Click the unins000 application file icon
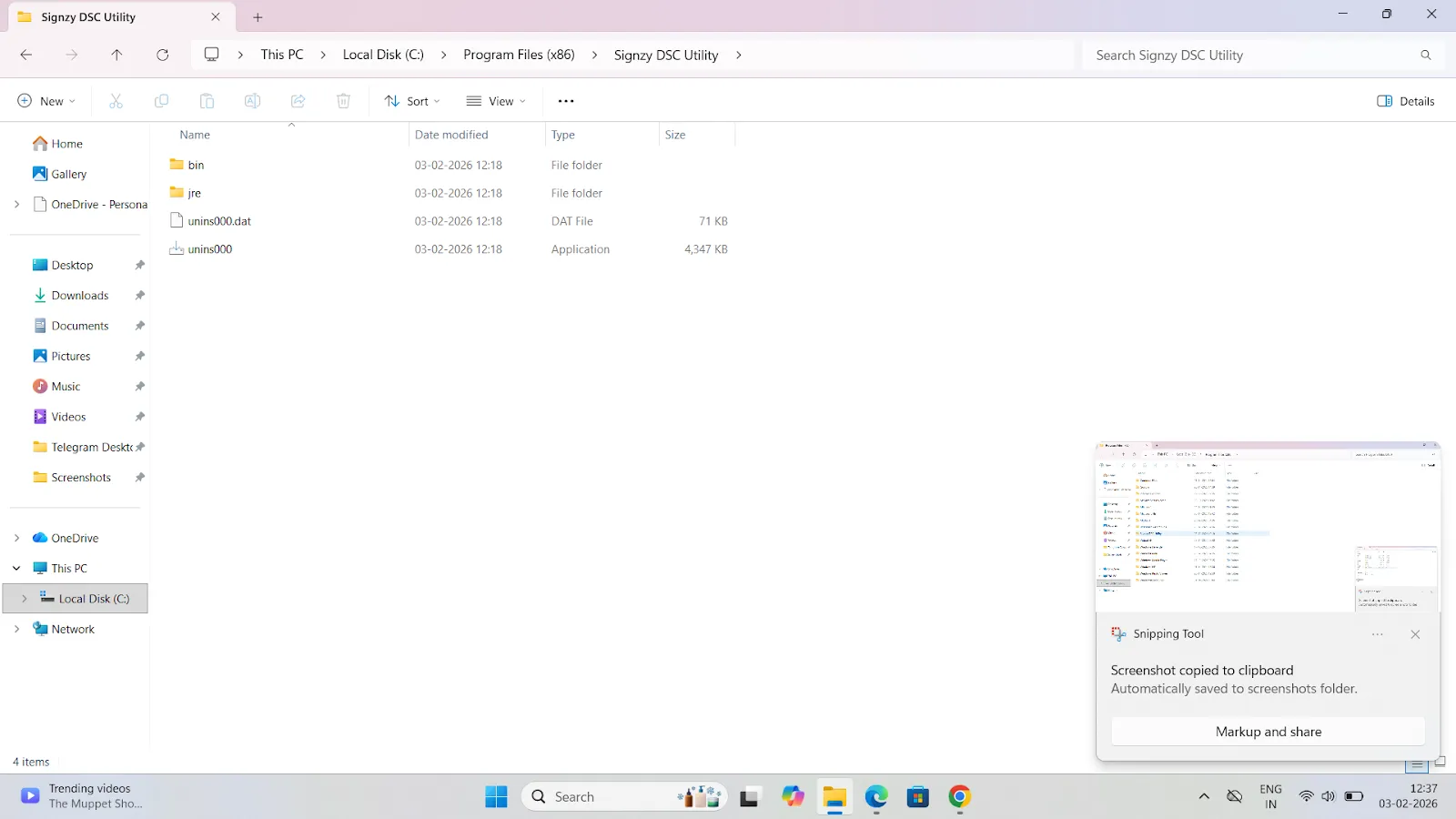Image resolution: width=1456 pixels, height=819 pixels. pyautogui.click(x=177, y=248)
